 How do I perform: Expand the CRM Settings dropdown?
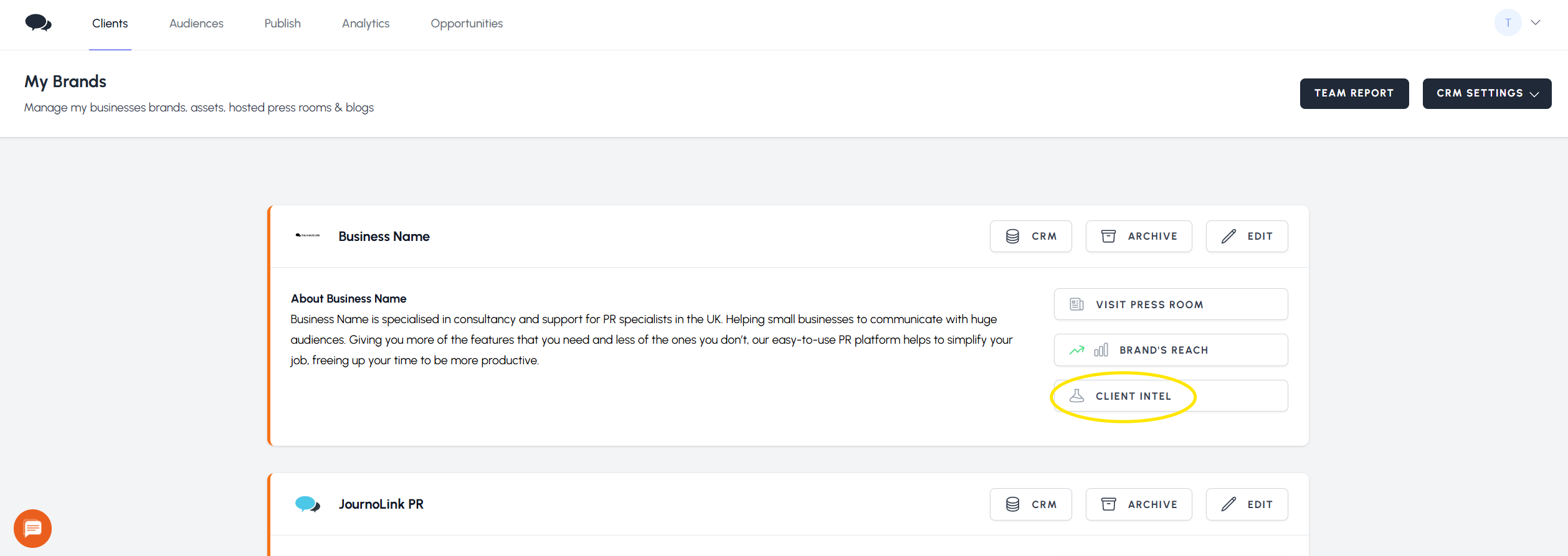tap(1486, 93)
